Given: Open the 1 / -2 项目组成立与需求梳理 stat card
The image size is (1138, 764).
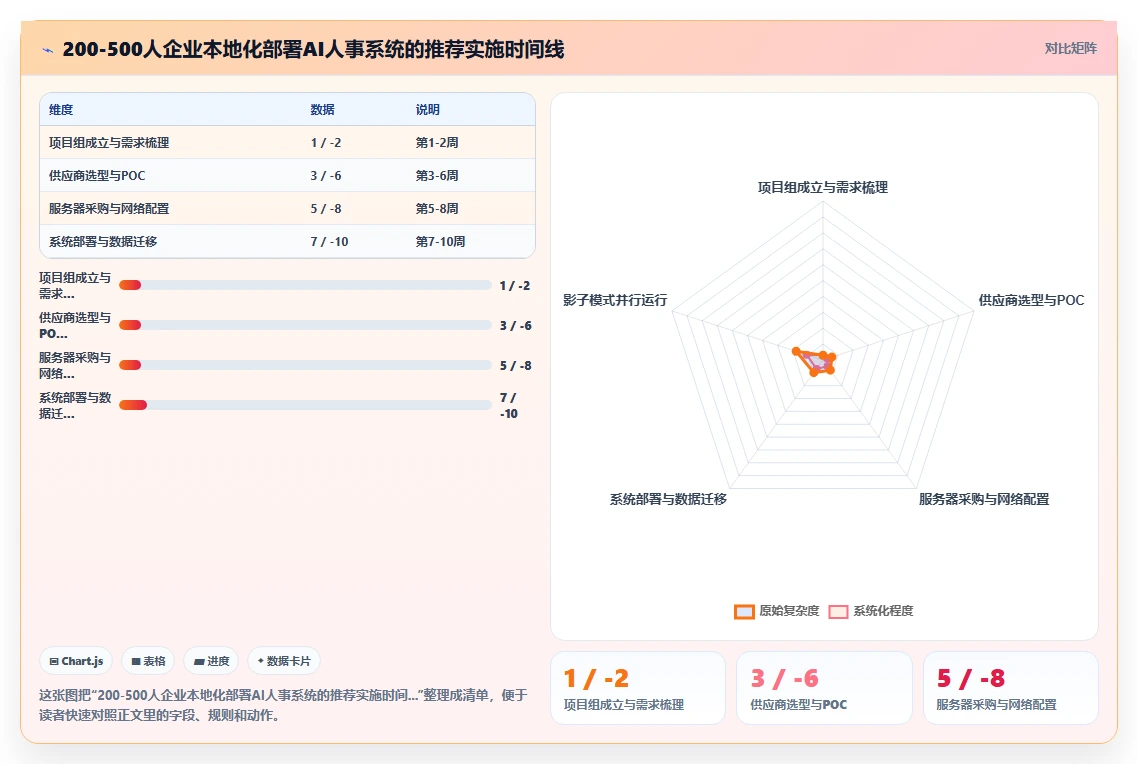Looking at the screenshot, I should 638,688.
